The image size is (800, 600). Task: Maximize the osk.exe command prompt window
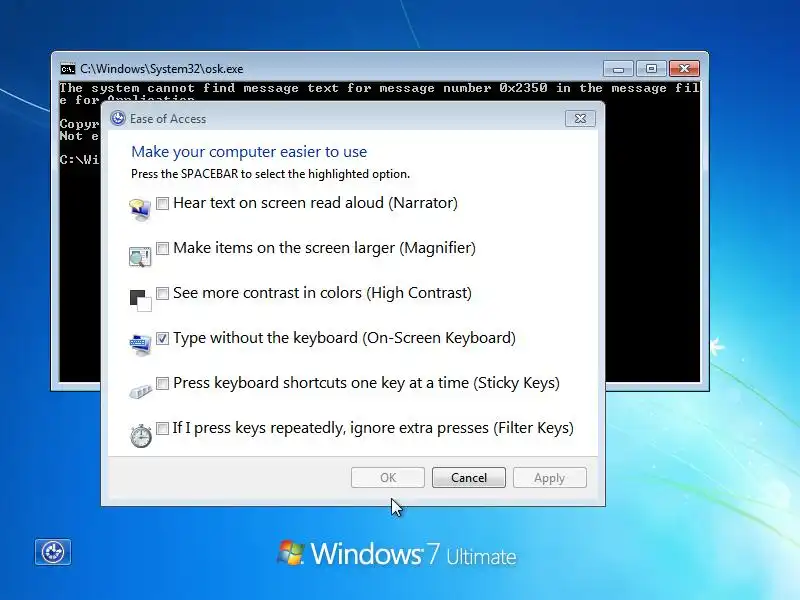click(651, 68)
